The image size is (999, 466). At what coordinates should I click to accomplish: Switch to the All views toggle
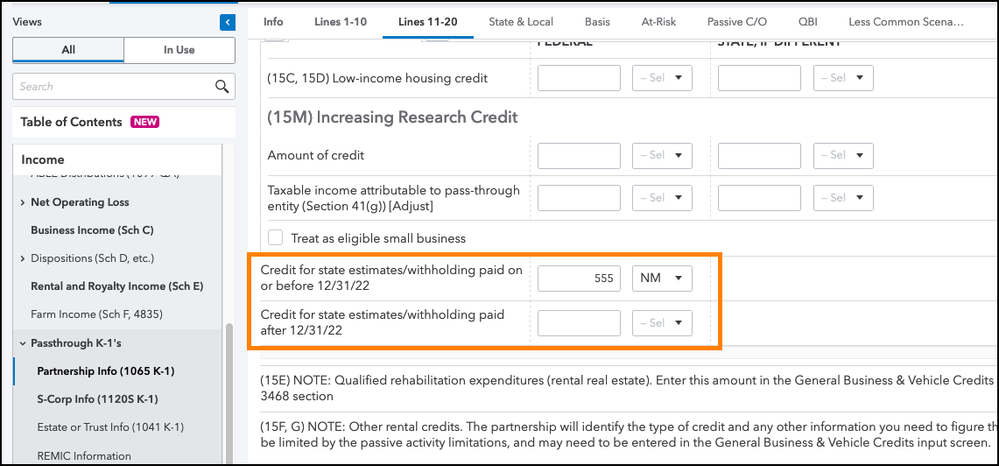pyautogui.click(x=68, y=50)
